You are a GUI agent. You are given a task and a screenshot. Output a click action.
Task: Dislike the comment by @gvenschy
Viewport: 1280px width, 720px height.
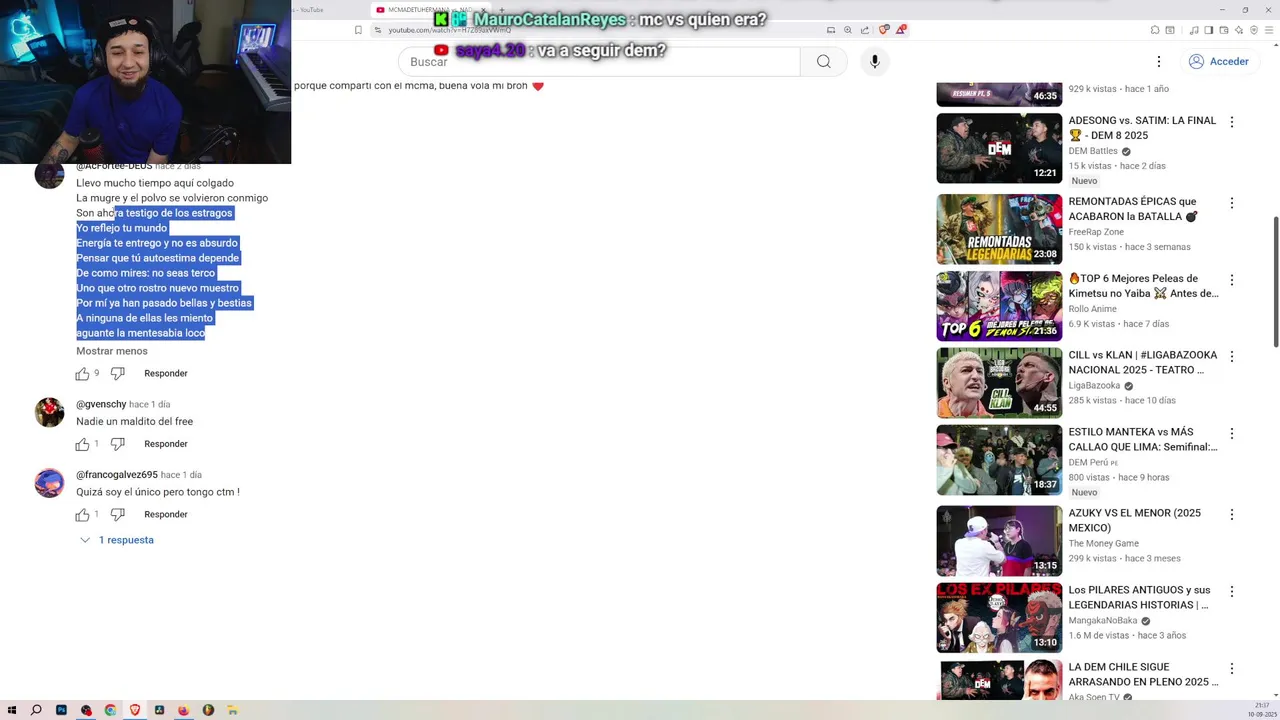117,444
